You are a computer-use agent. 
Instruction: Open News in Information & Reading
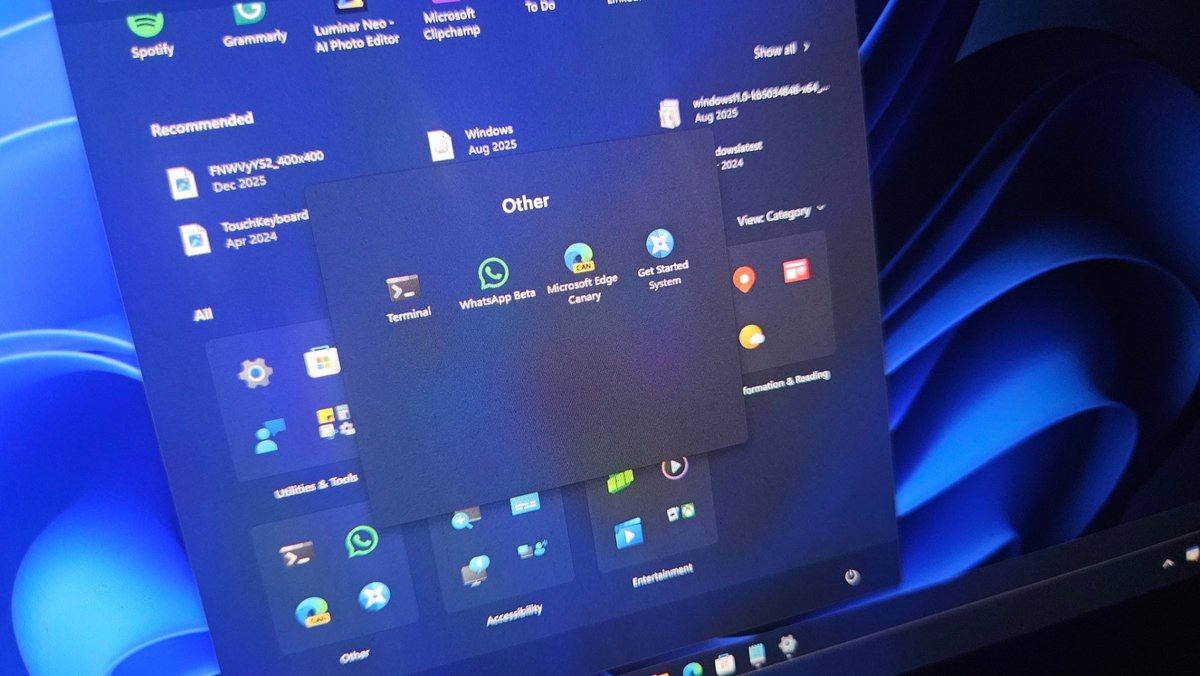[x=796, y=270]
